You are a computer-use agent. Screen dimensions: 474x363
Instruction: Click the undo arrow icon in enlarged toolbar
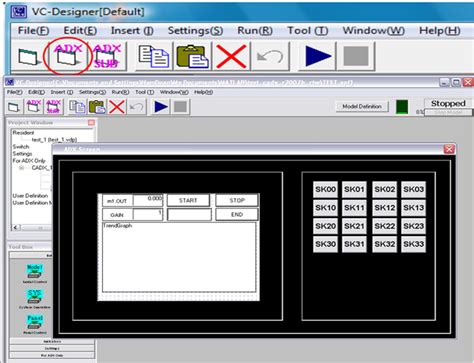pos(270,56)
